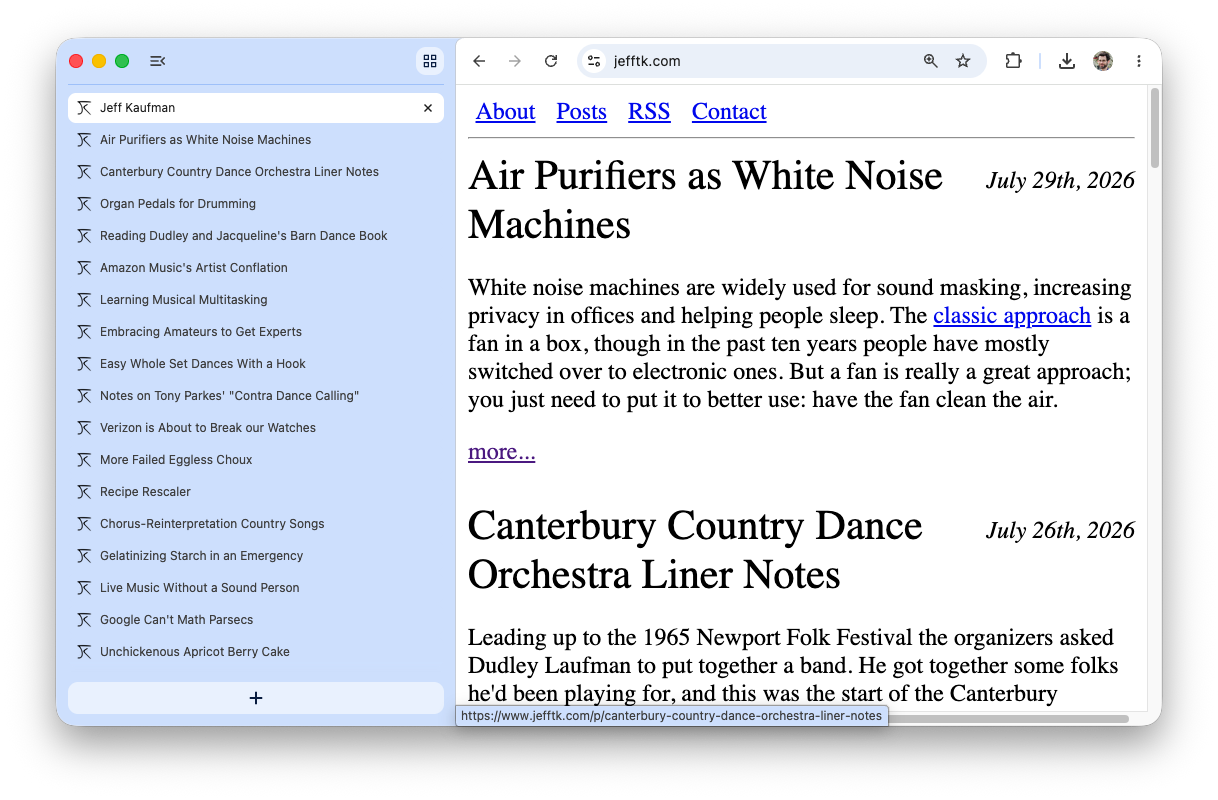
Task: Collapse the vertical tabs sidebar
Action: point(157,61)
